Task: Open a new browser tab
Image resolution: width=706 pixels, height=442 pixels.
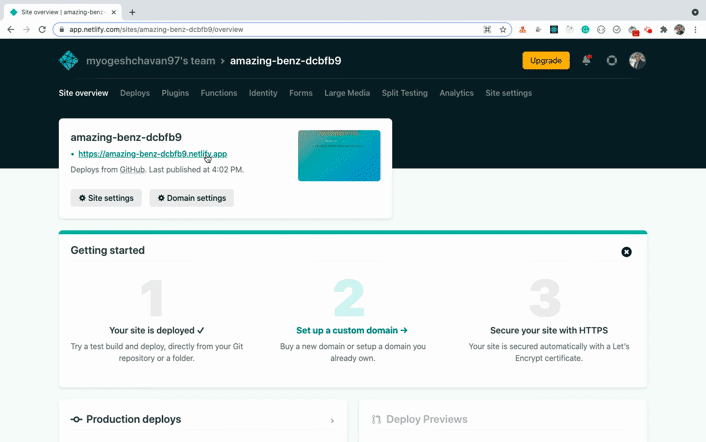Action: click(x=132, y=12)
